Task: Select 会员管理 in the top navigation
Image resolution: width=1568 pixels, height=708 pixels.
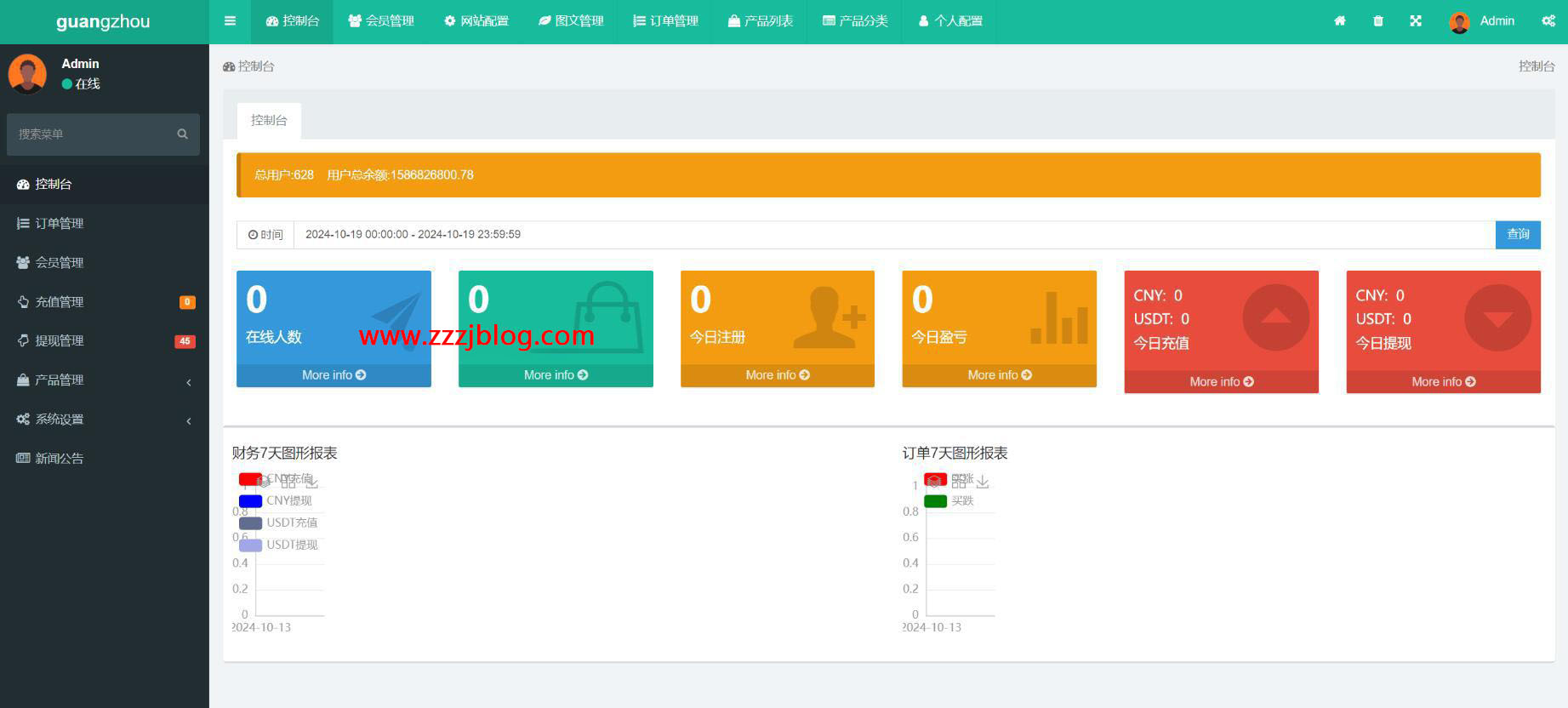Action: coord(381,21)
